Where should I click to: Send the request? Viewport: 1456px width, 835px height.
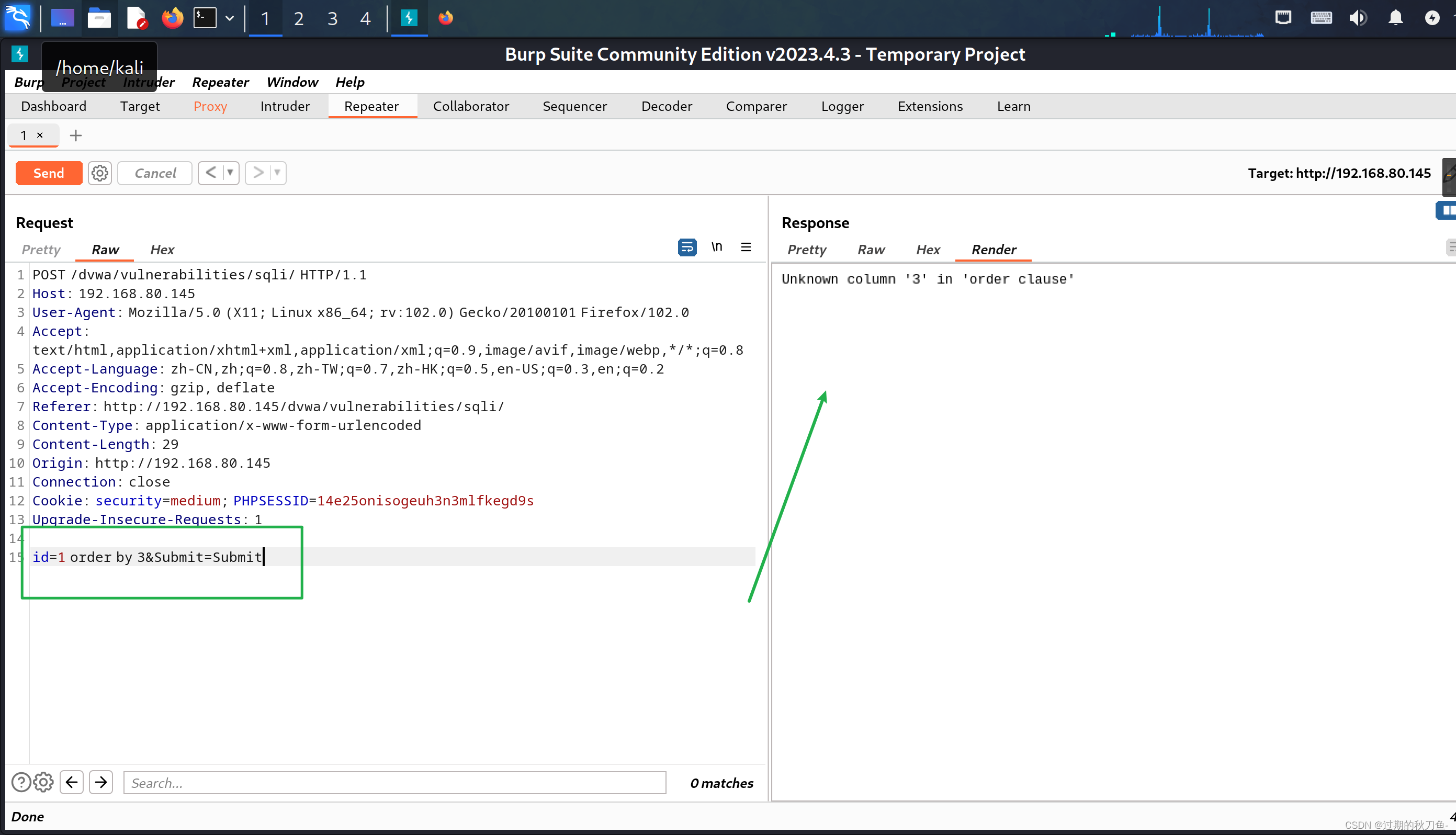click(x=49, y=173)
